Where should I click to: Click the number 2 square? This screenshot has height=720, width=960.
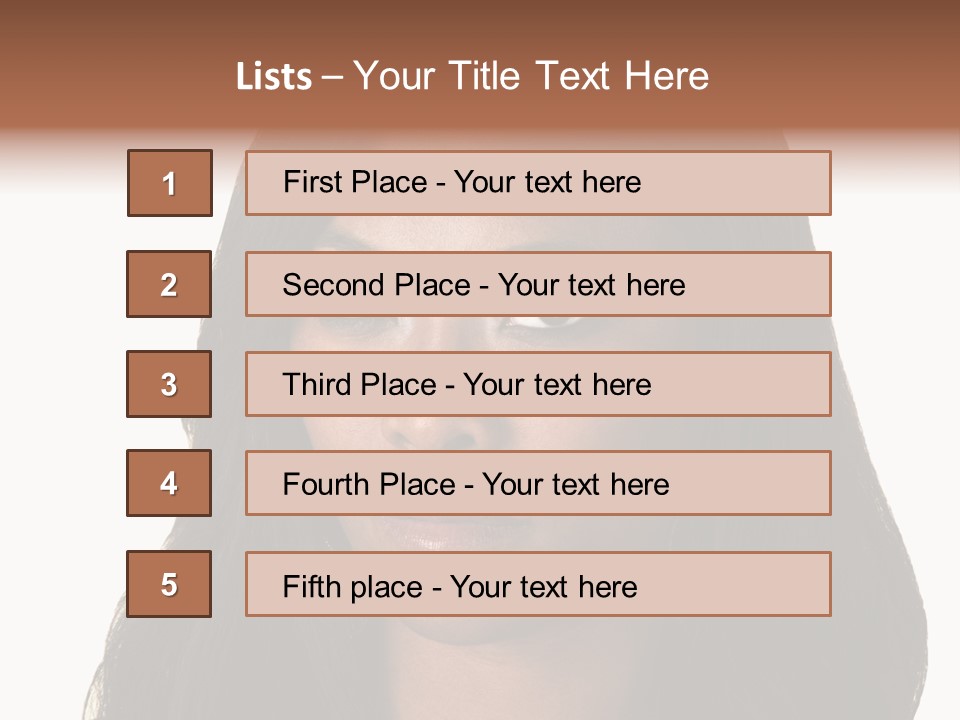coord(169,284)
